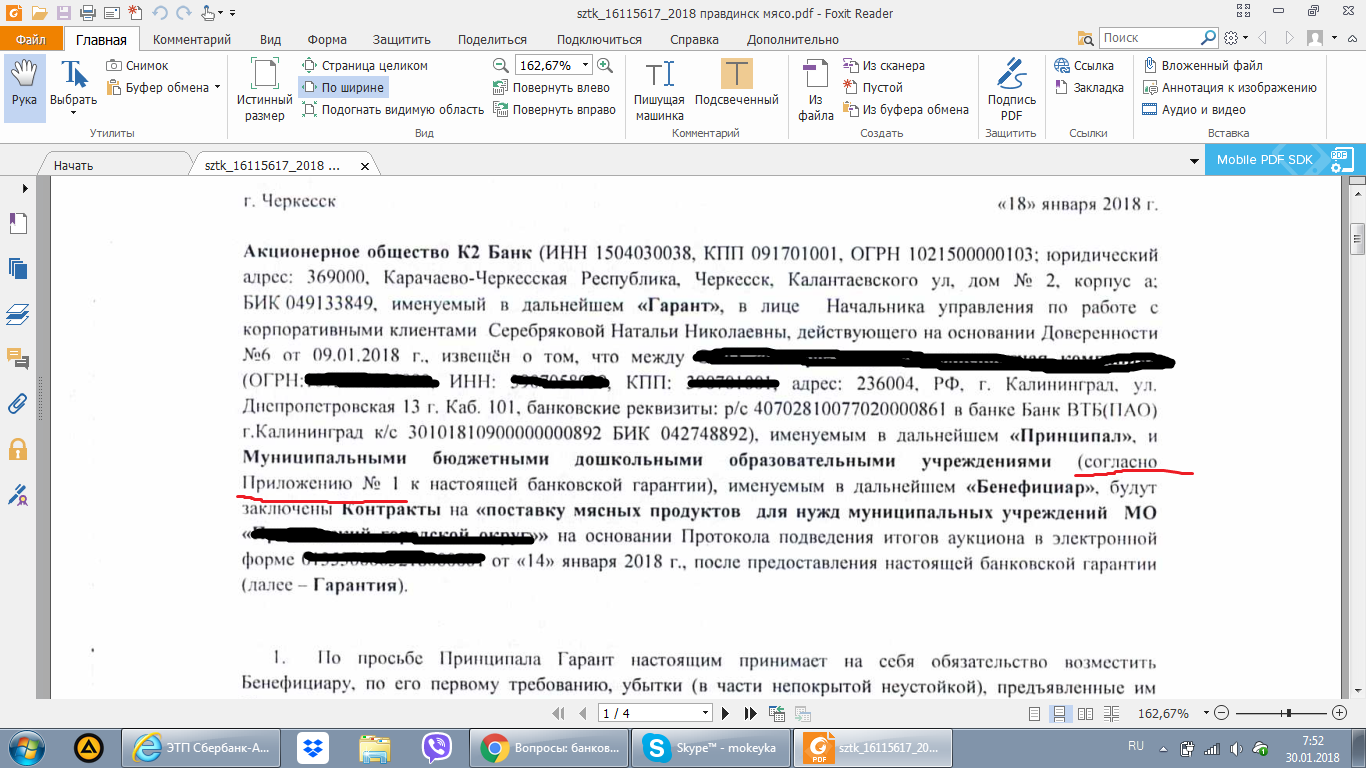Open the Файл menu

click(31, 40)
